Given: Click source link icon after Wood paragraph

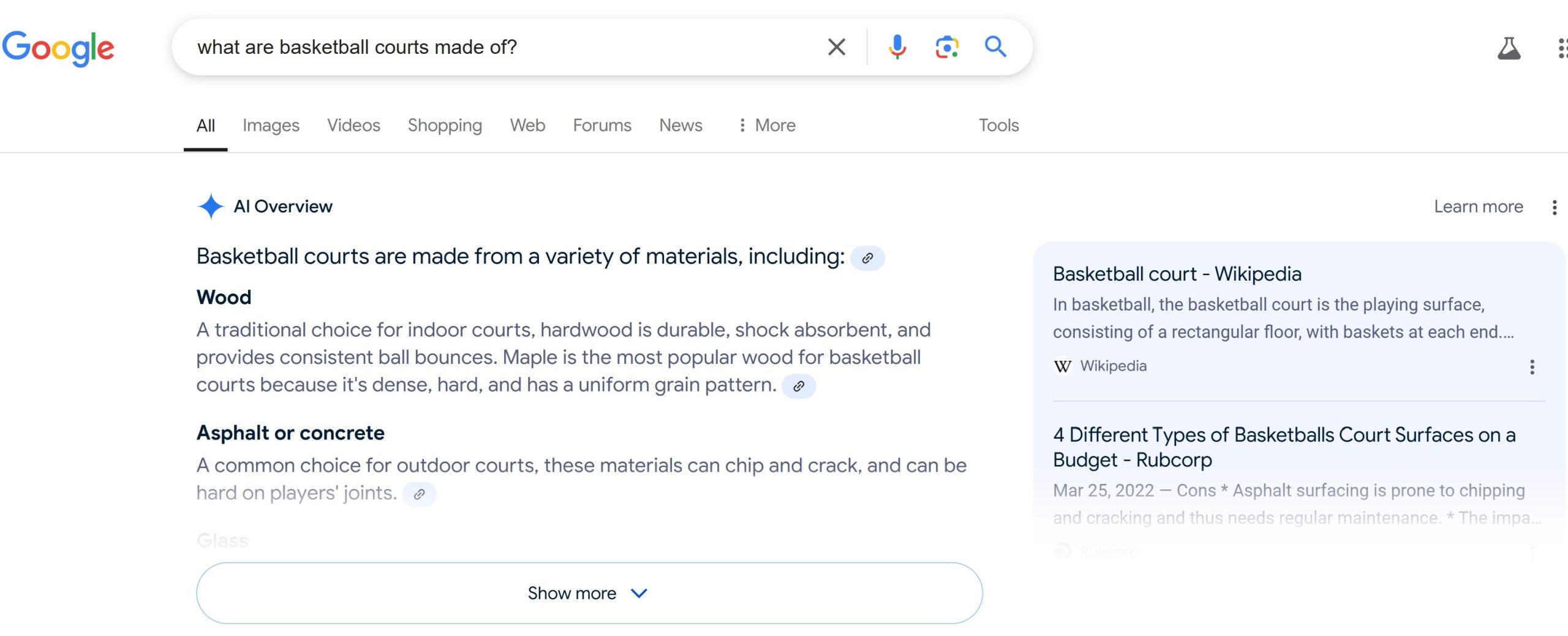Looking at the screenshot, I should 799,386.
